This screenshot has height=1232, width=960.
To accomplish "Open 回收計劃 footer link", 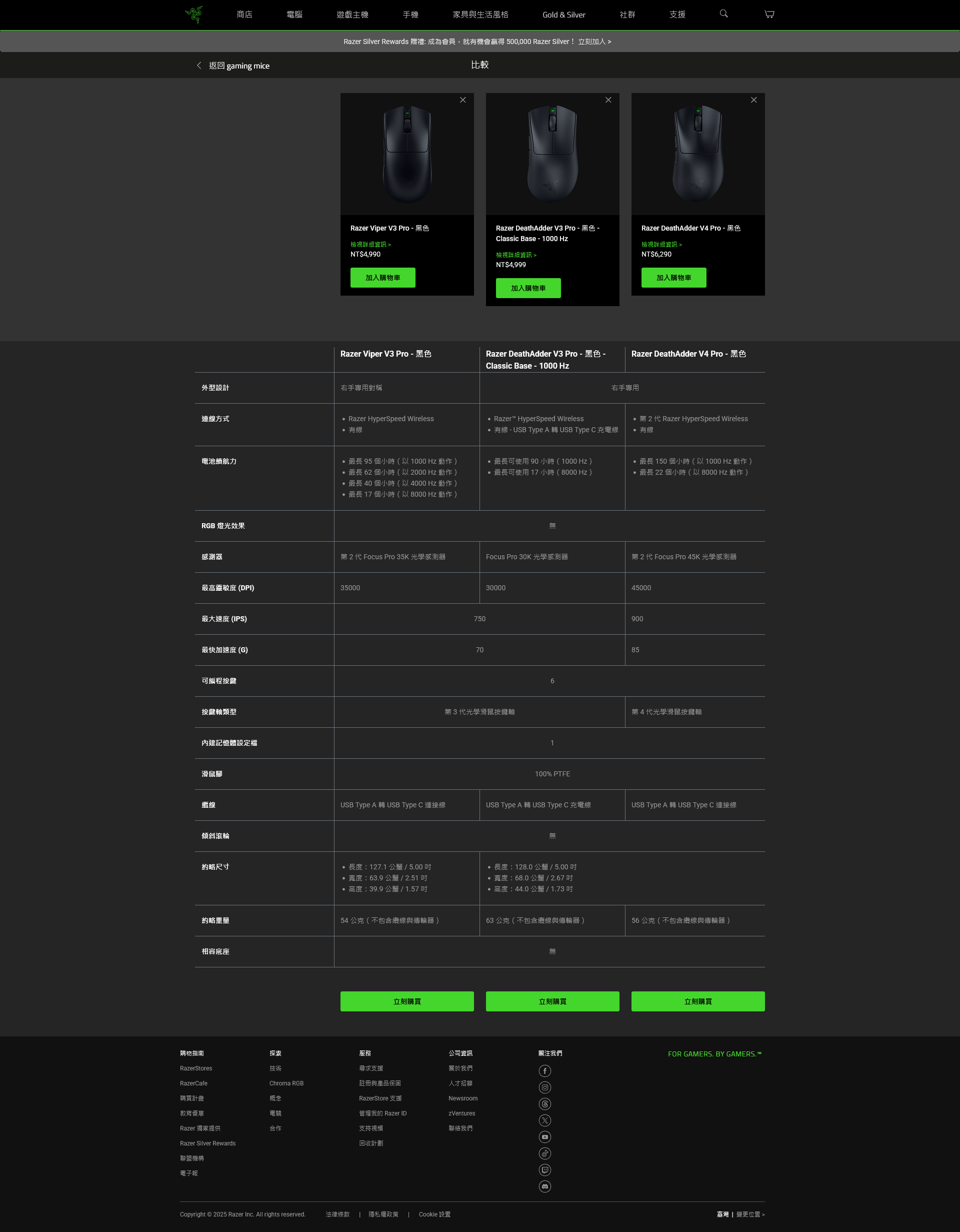I will click(x=371, y=1143).
